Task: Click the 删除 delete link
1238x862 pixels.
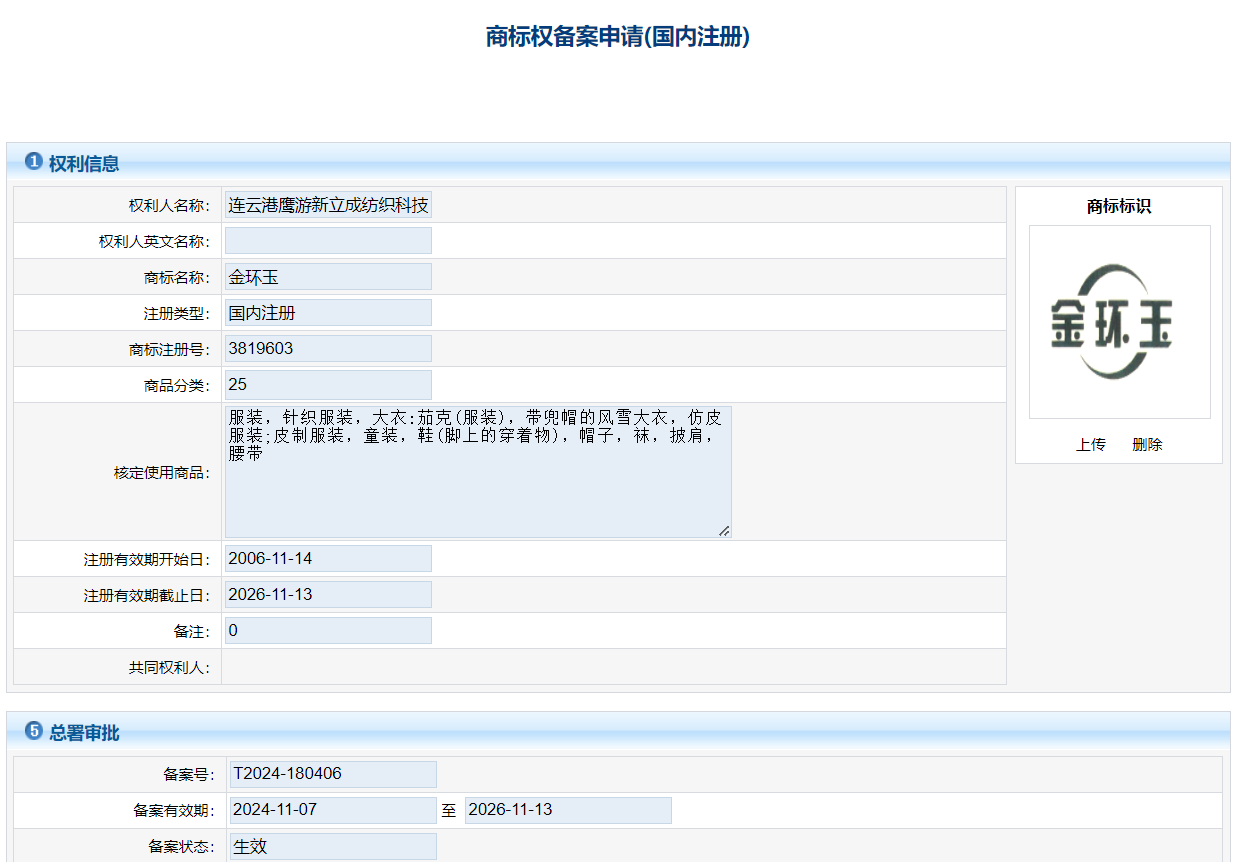Action: (x=1147, y=445)
